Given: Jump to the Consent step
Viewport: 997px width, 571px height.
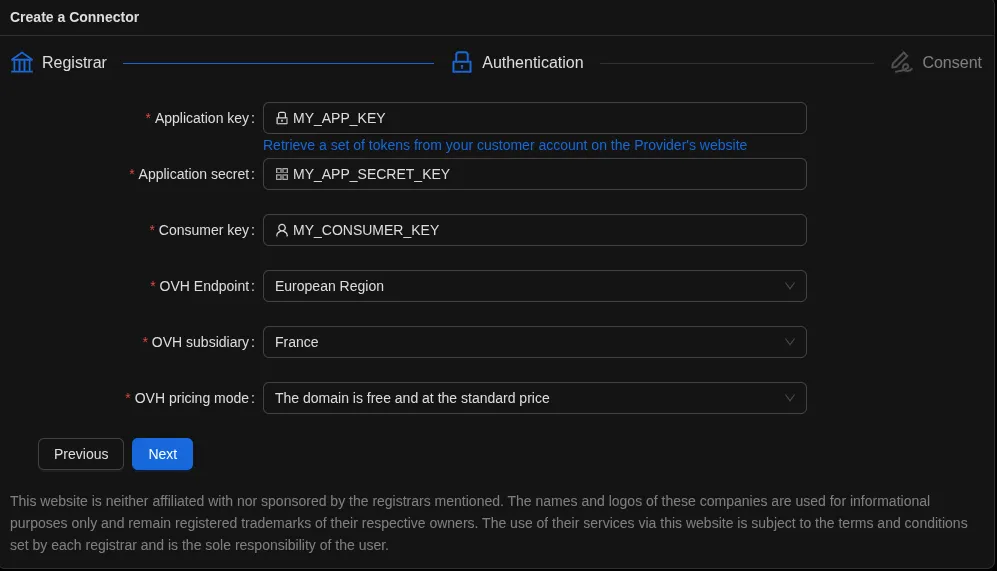Looking at the screenshot, I should (951, 63).
